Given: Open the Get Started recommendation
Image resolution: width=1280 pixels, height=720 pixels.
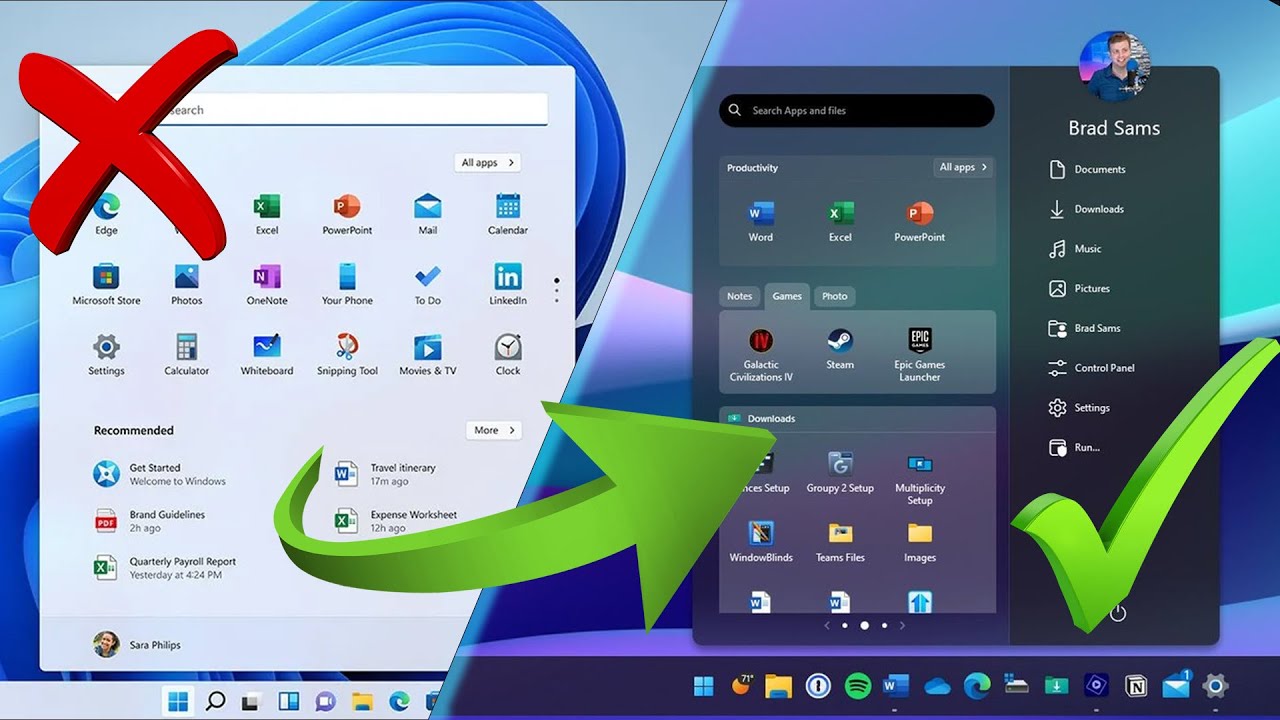Looking at the screenshot, I should (x=160, y=474).
